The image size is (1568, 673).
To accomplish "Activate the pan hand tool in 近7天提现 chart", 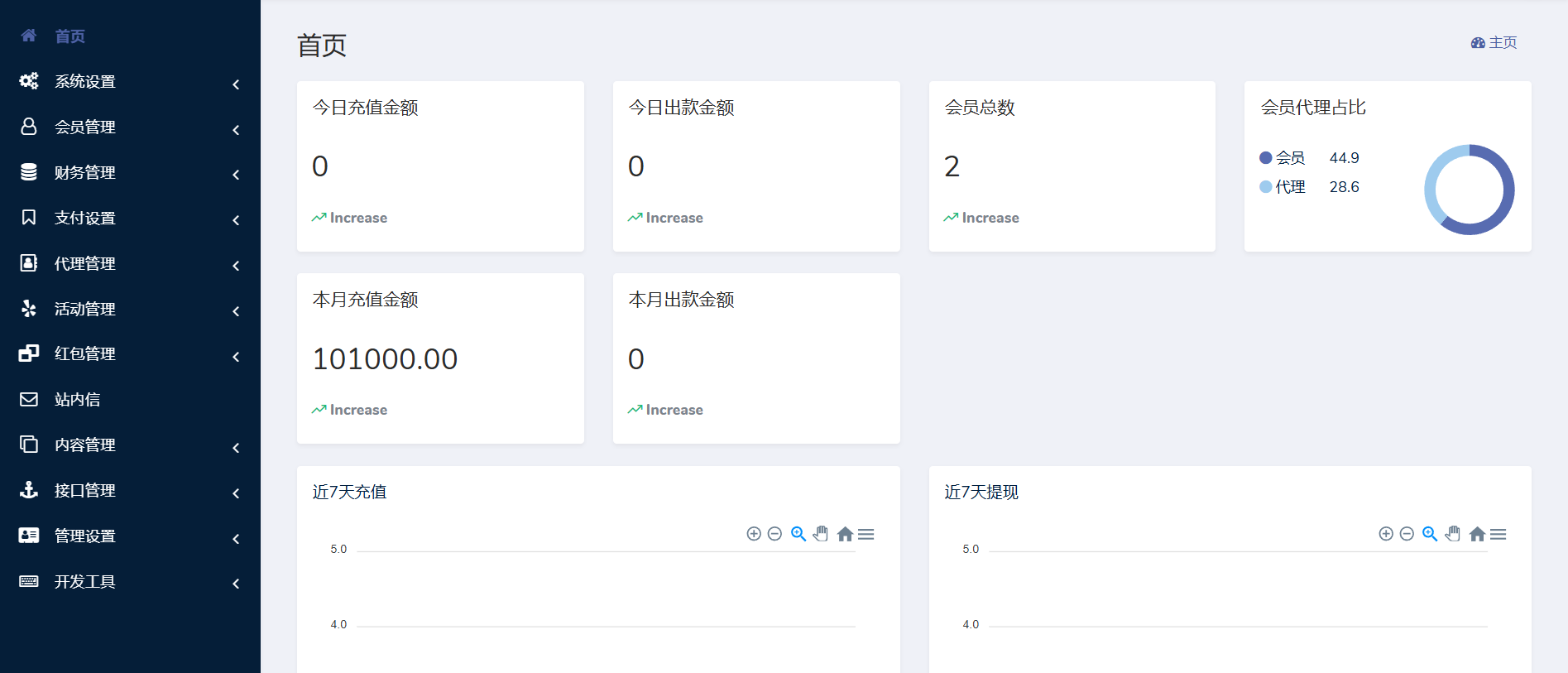I will 1453,534.
